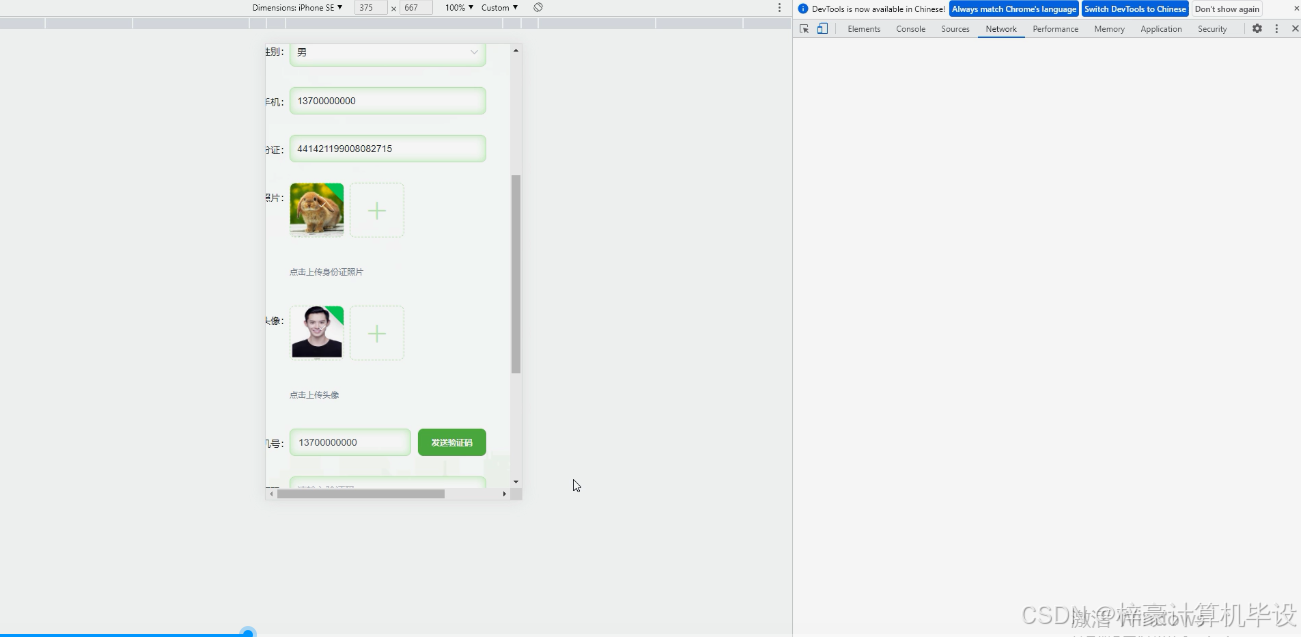
Task: Open the 100% zoom dropdown
Action: 459,7
